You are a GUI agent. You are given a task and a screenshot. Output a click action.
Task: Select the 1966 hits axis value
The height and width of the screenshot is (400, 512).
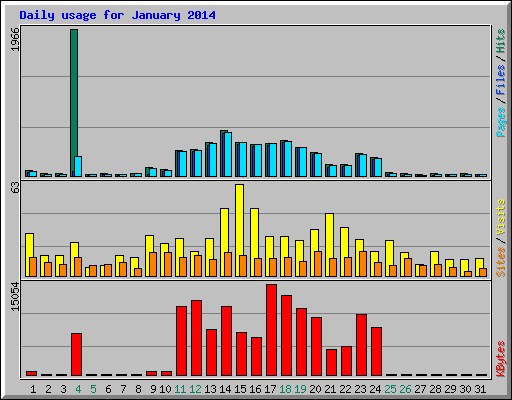[x=15, y=39]
